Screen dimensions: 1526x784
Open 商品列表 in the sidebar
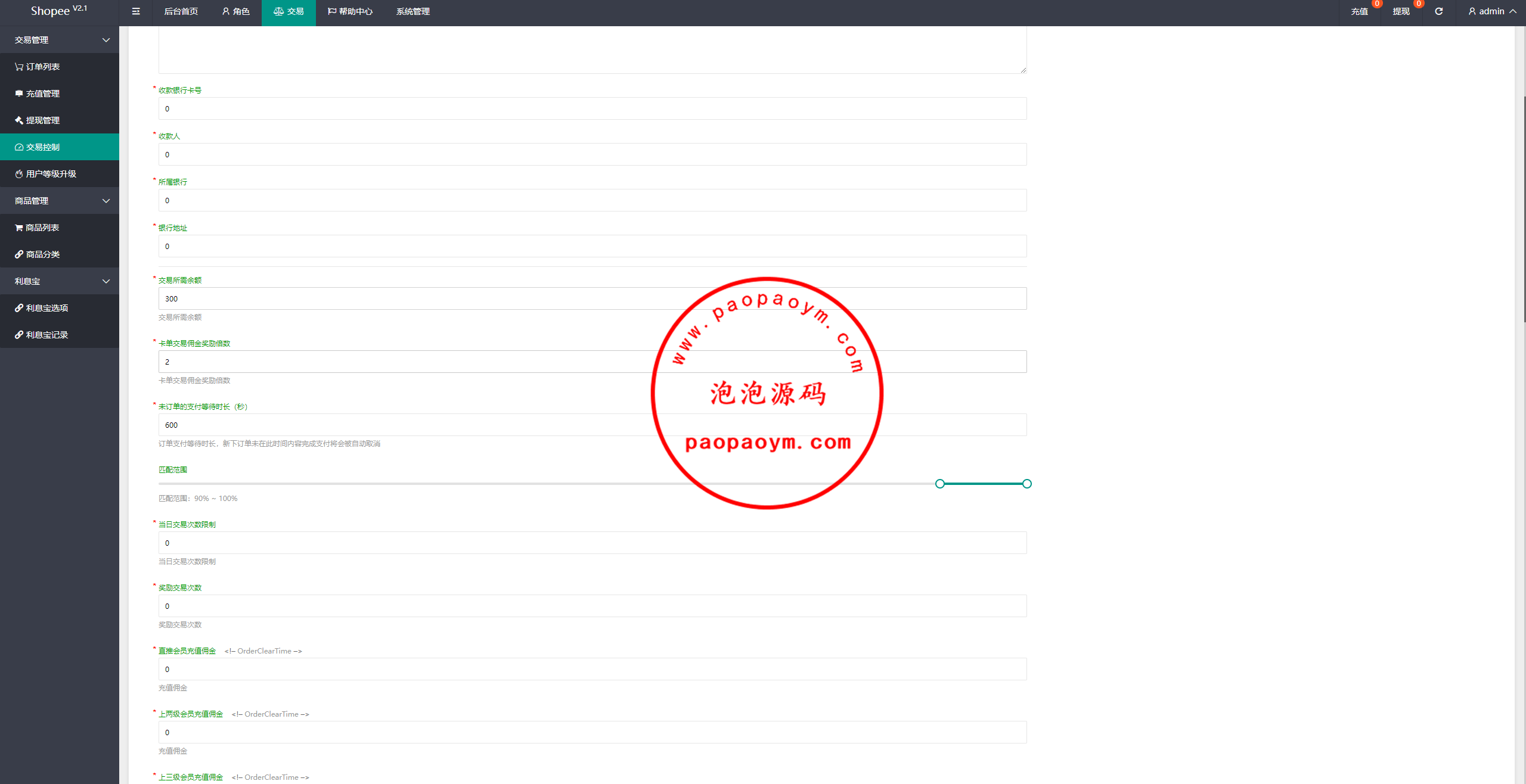point(37,228)
